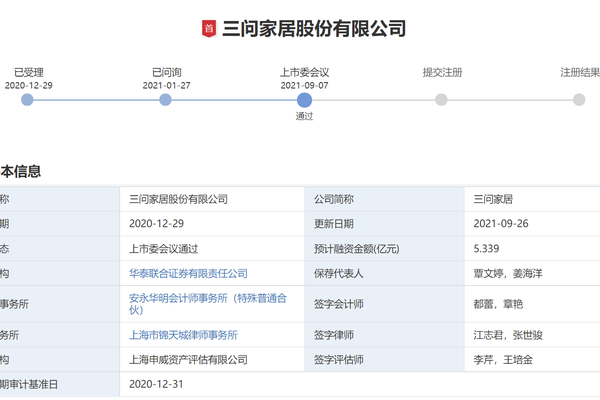This screenshot has height=400, width=600.
Task: Click the 2020-12-31 audit base date cell
Action: (x=360, y=384)
